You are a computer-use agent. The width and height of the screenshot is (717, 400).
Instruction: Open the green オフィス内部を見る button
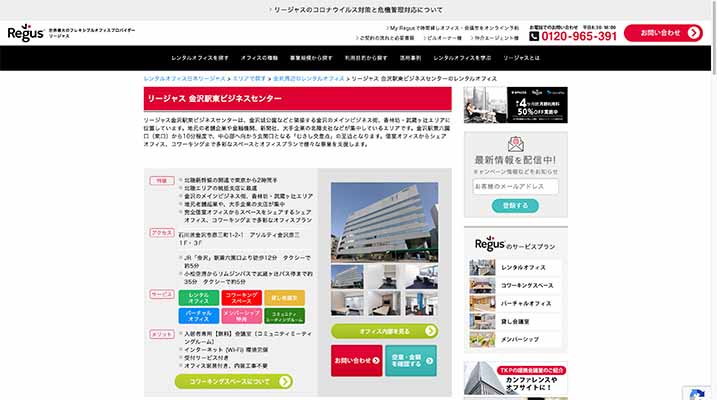pos(384,331)
